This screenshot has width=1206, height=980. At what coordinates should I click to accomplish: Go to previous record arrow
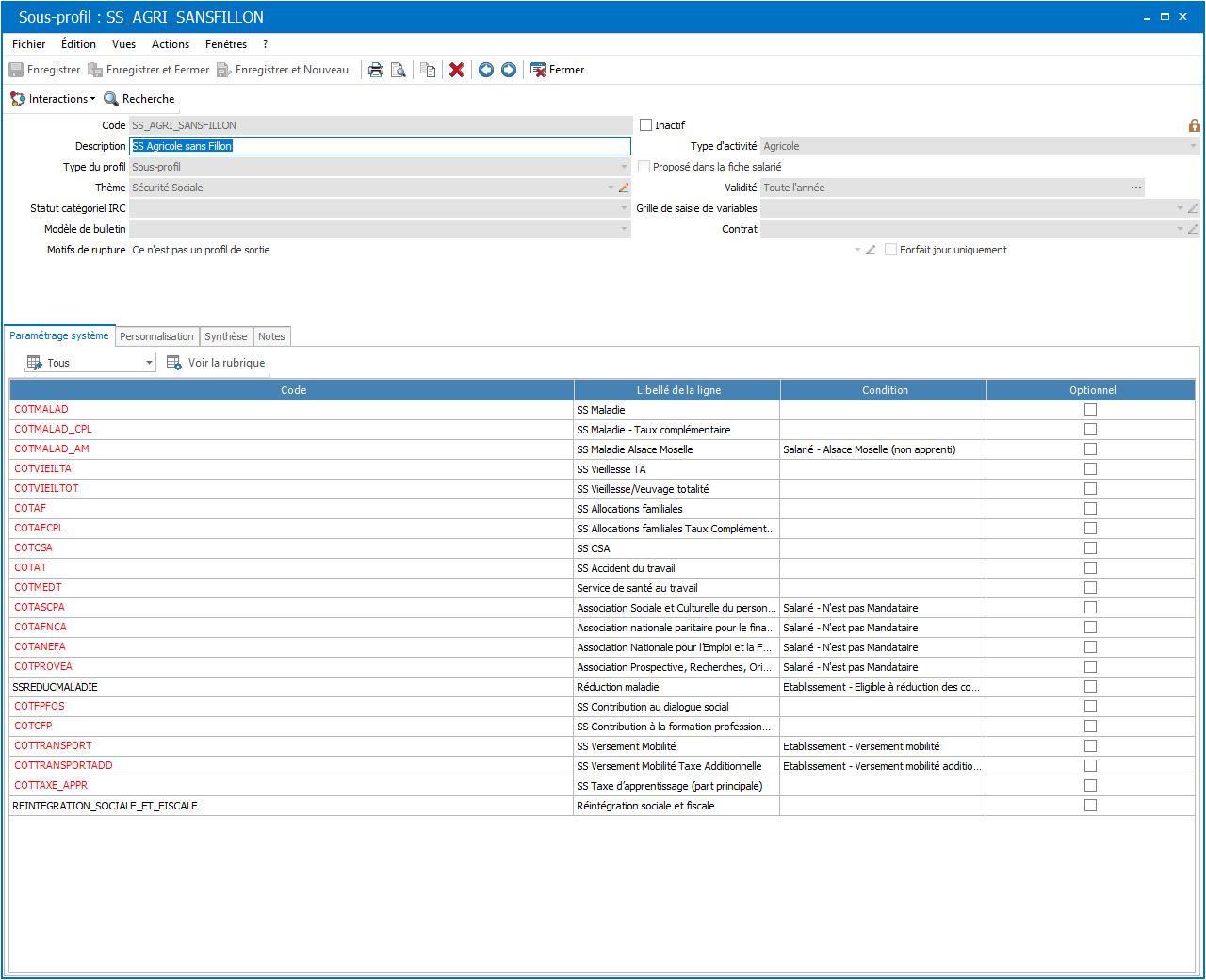pyautogui.click(x=486, y=70)
